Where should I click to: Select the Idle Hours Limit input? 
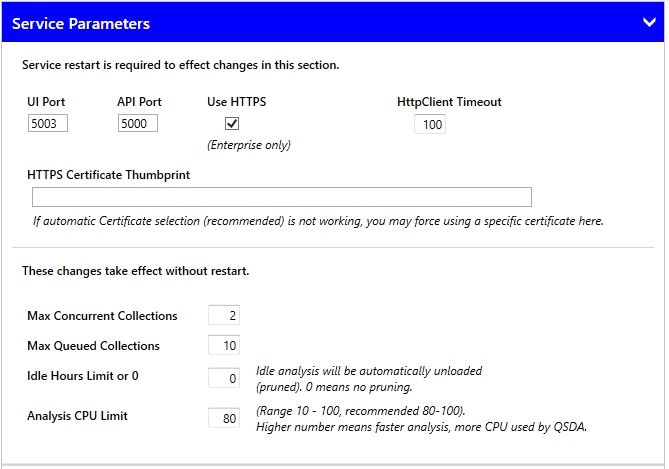pyautogui.click(x=224, y=378)
